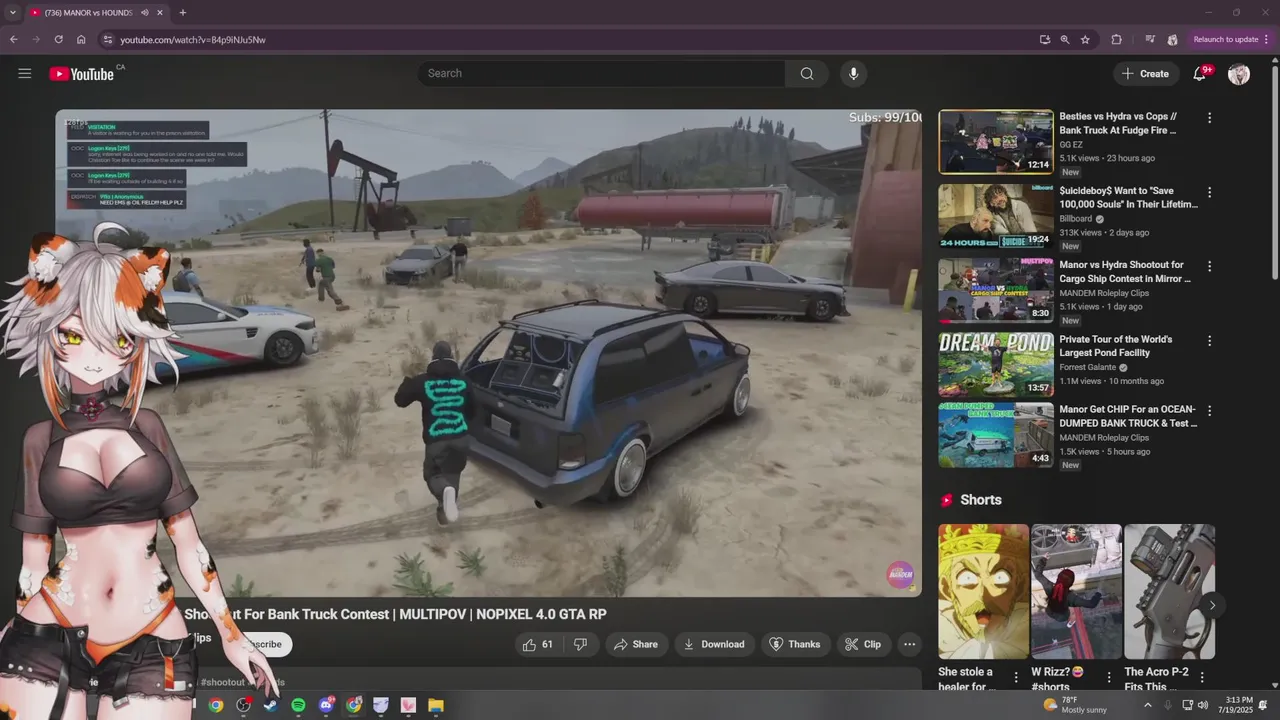Click Relaunch to update

pyautogui.click(x=1226, y=39)
